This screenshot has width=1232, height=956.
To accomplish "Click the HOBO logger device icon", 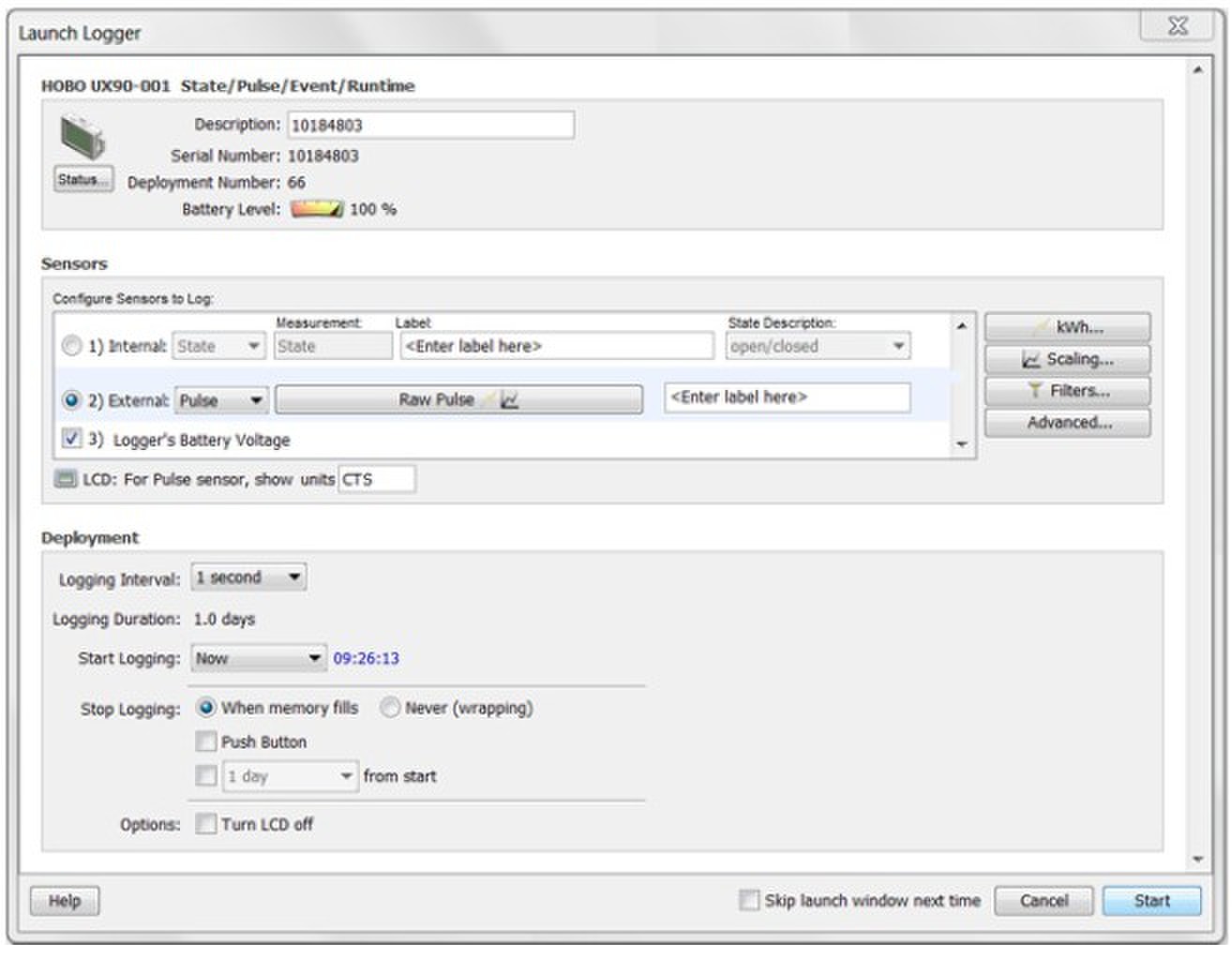I will pos(83,138).
